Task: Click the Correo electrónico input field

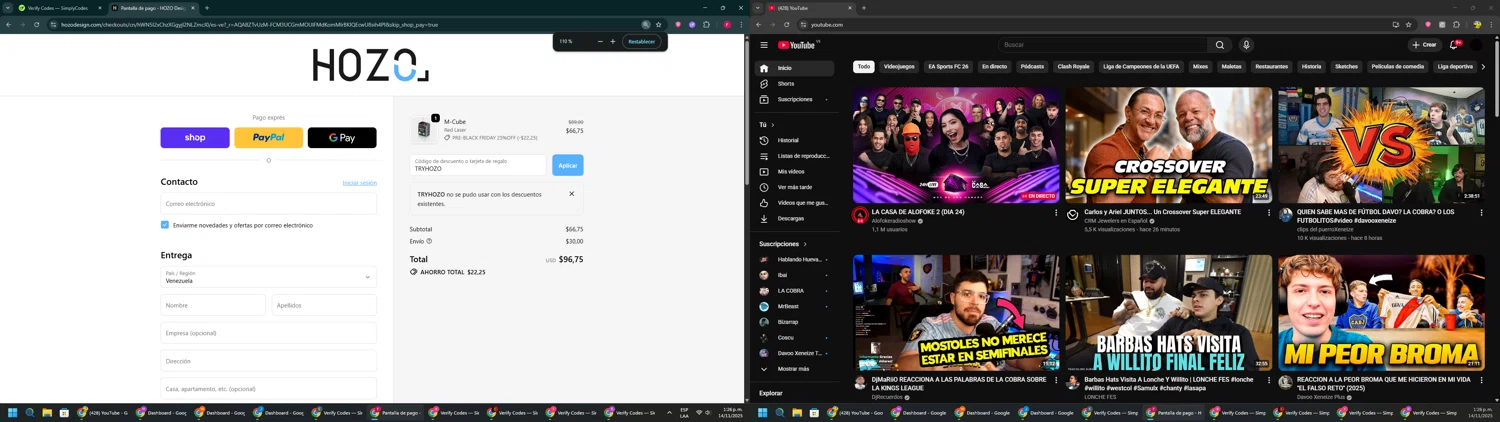Action: 269,204
